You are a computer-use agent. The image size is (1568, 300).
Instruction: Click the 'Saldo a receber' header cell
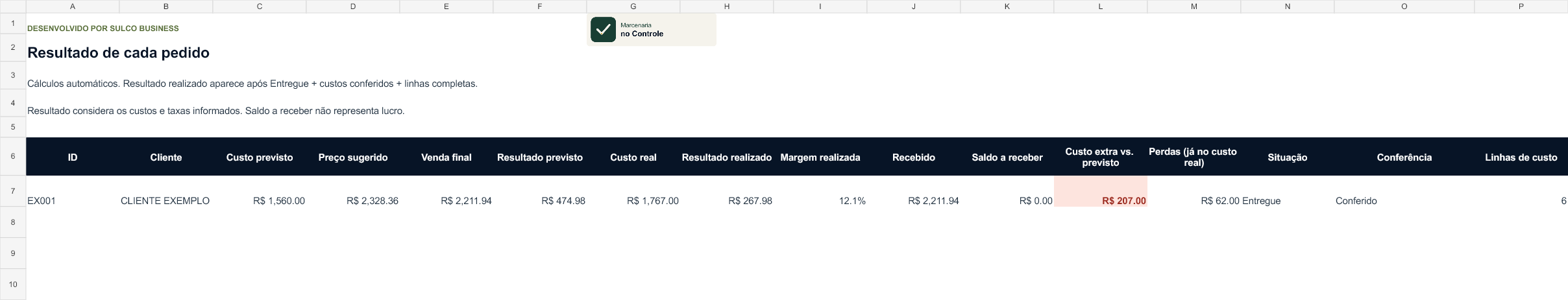[x=1007, y=157]
